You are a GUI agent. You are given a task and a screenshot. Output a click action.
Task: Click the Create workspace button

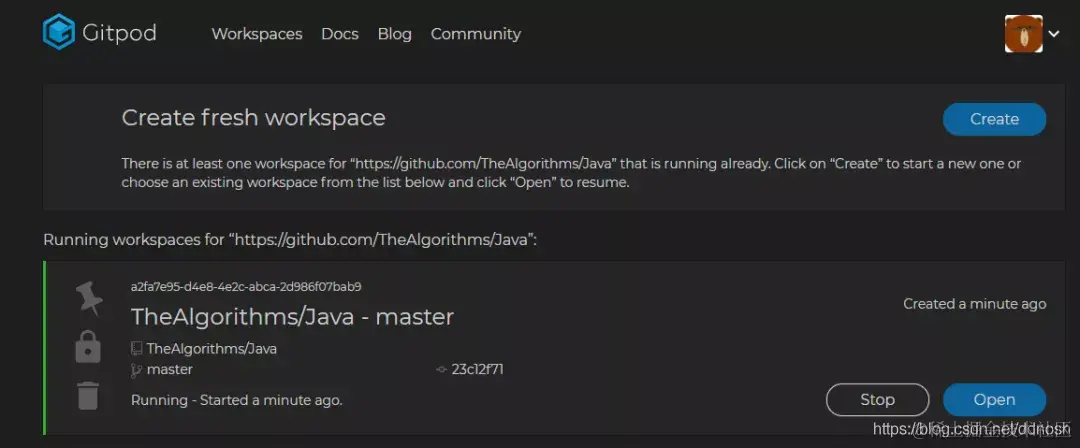point(994,119)
